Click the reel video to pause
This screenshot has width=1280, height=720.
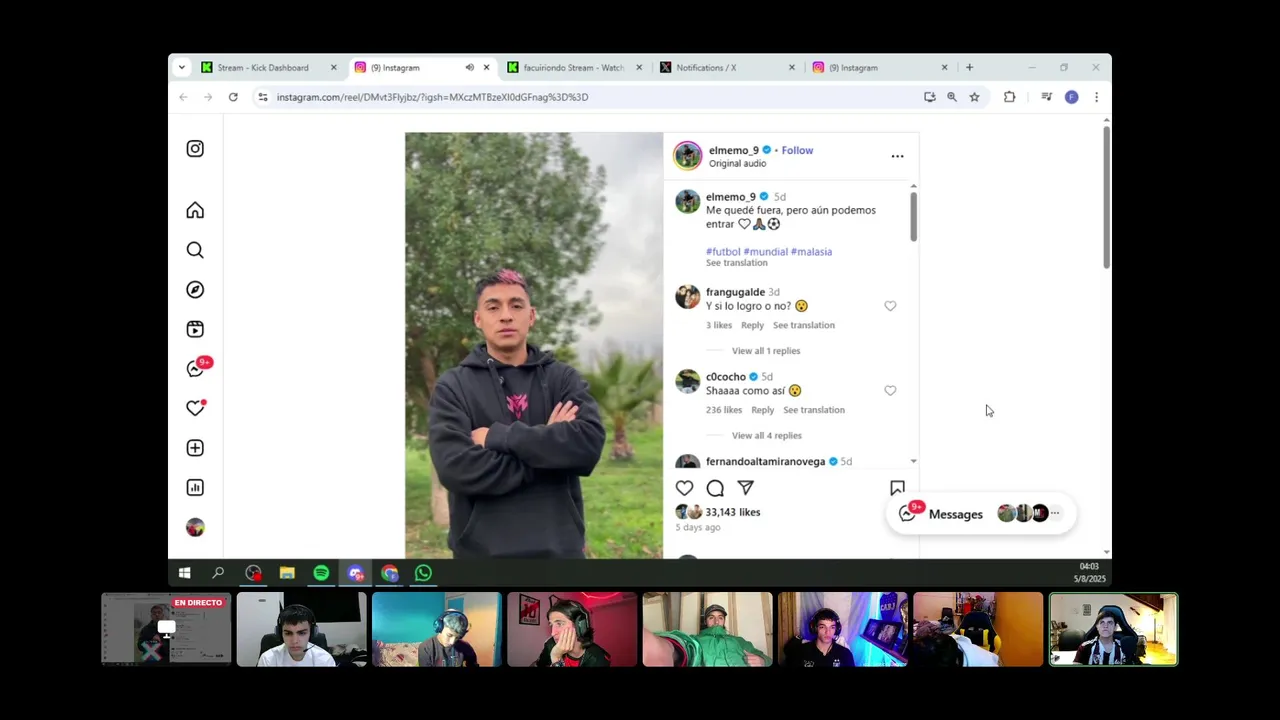[x=534, y=345]
